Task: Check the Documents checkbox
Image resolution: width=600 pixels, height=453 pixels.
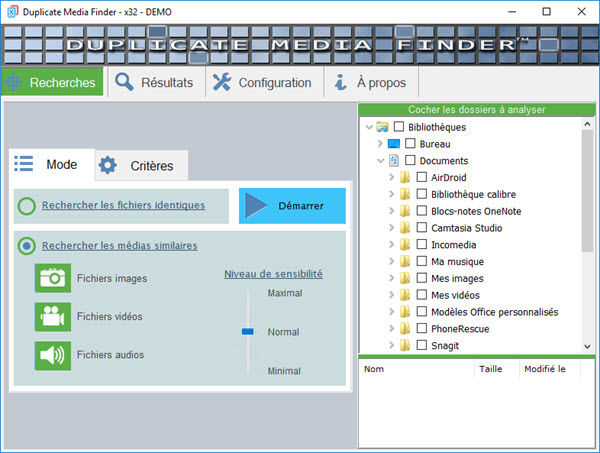Action: pyautogui.click(x=410, y=160)
